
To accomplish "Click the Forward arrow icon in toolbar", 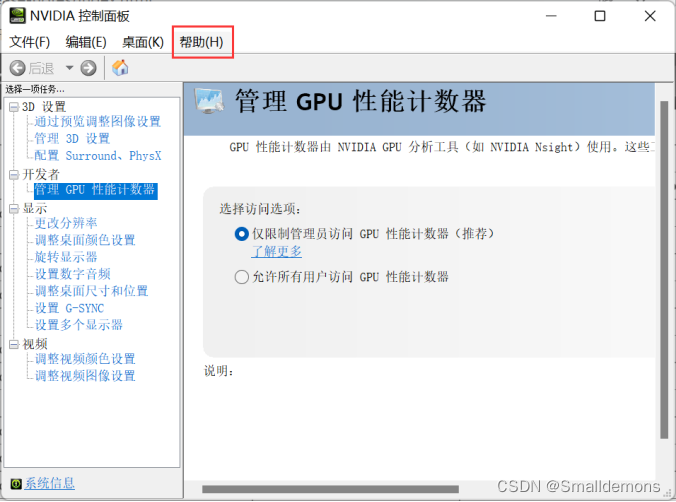I will point(88,68).
